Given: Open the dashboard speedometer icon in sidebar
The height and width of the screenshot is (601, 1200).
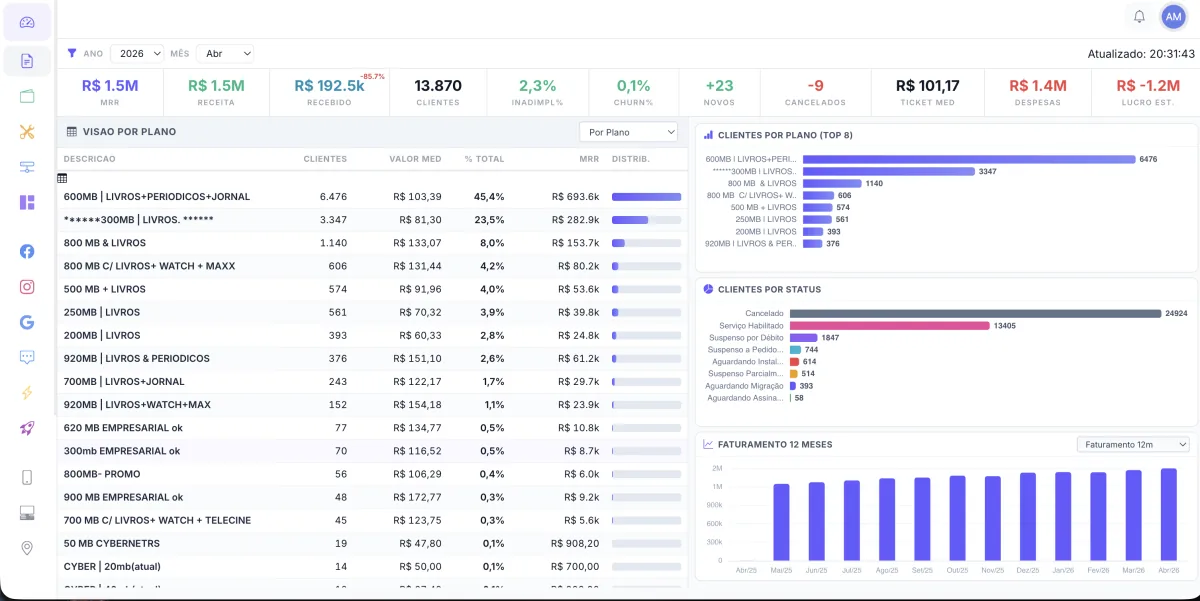Looking at the screenshot, I should tap(27, 22).
